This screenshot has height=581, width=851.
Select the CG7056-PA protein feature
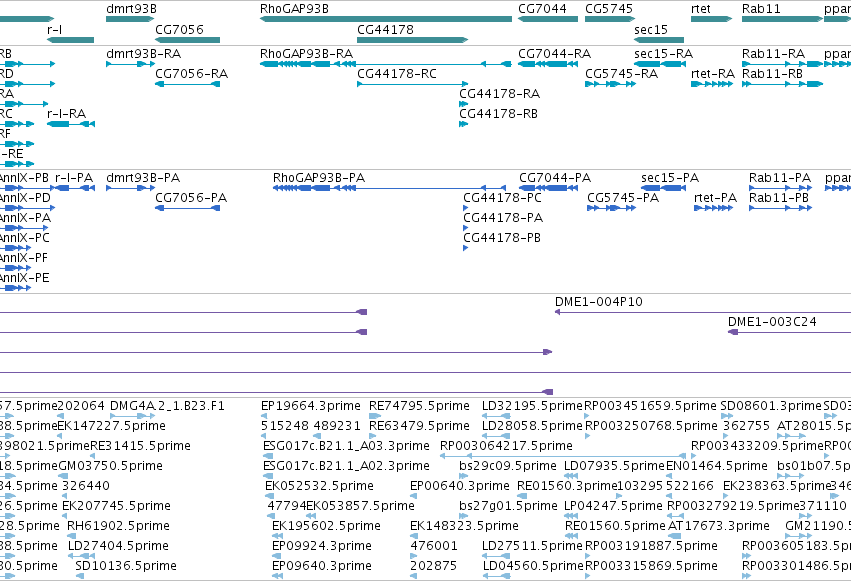(x=188, y=208)
